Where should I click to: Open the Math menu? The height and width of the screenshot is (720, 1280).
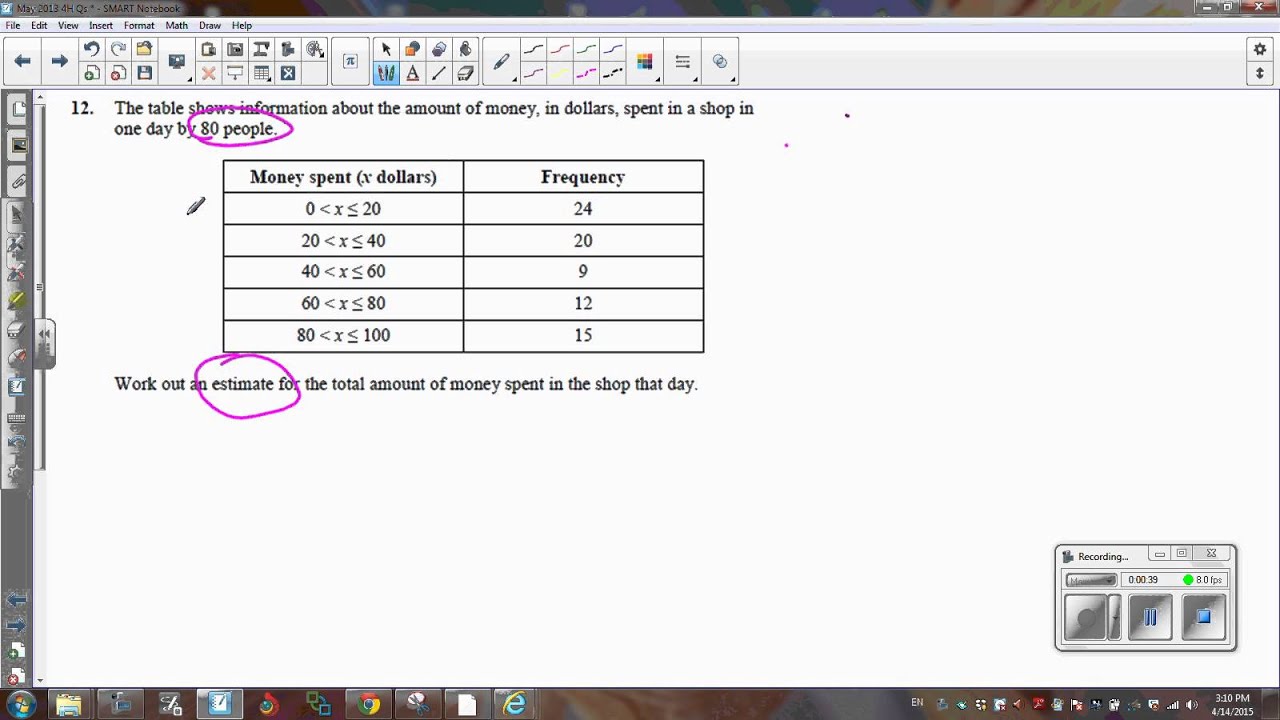pyautogui.click(x=176, y=25)
